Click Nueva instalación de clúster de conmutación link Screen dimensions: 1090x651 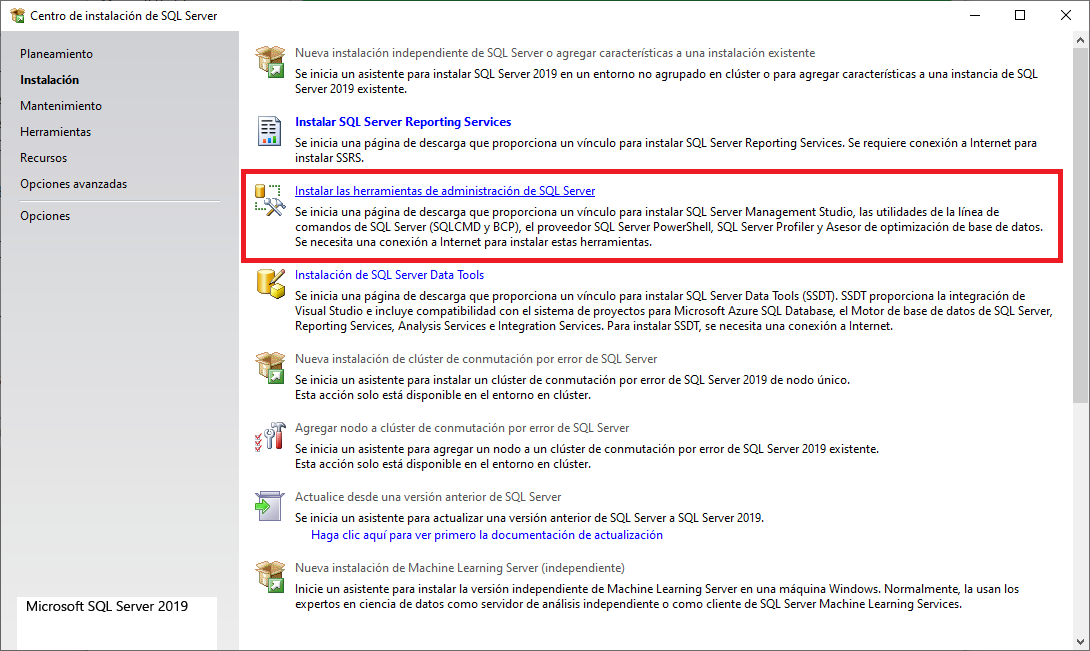pos(476,359)
